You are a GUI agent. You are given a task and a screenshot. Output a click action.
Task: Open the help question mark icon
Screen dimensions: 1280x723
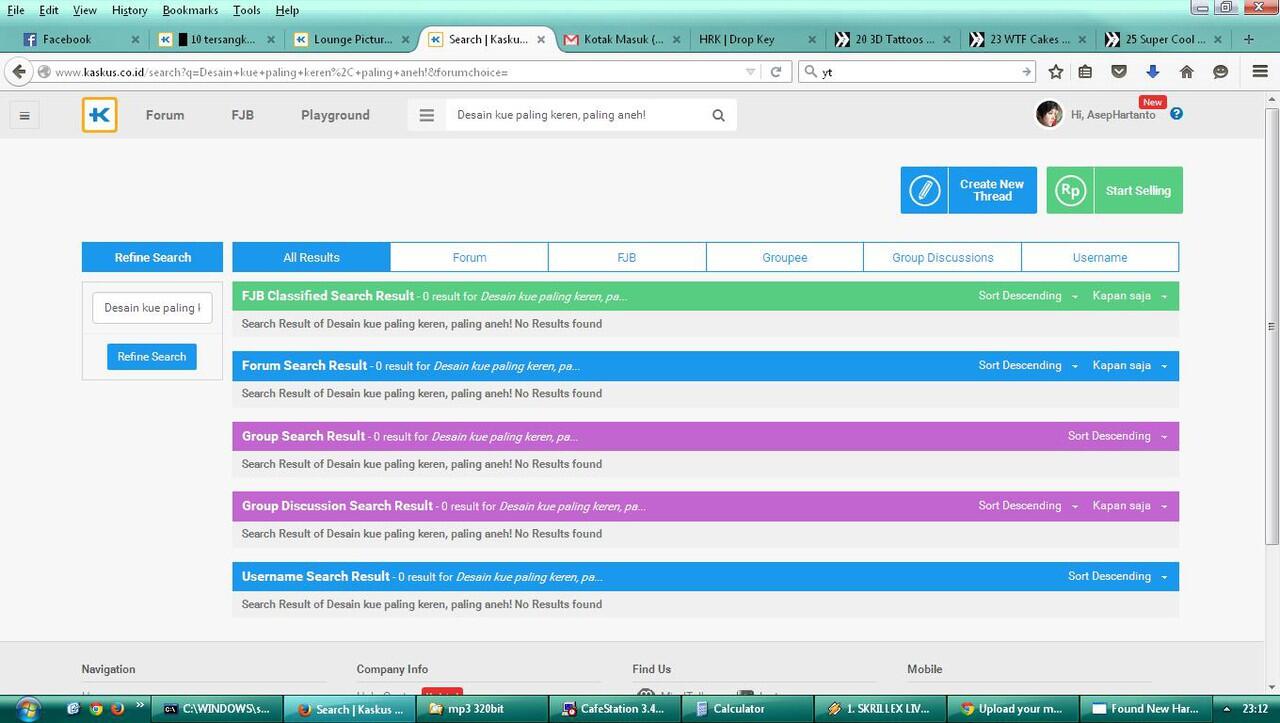coord(1176,114)
